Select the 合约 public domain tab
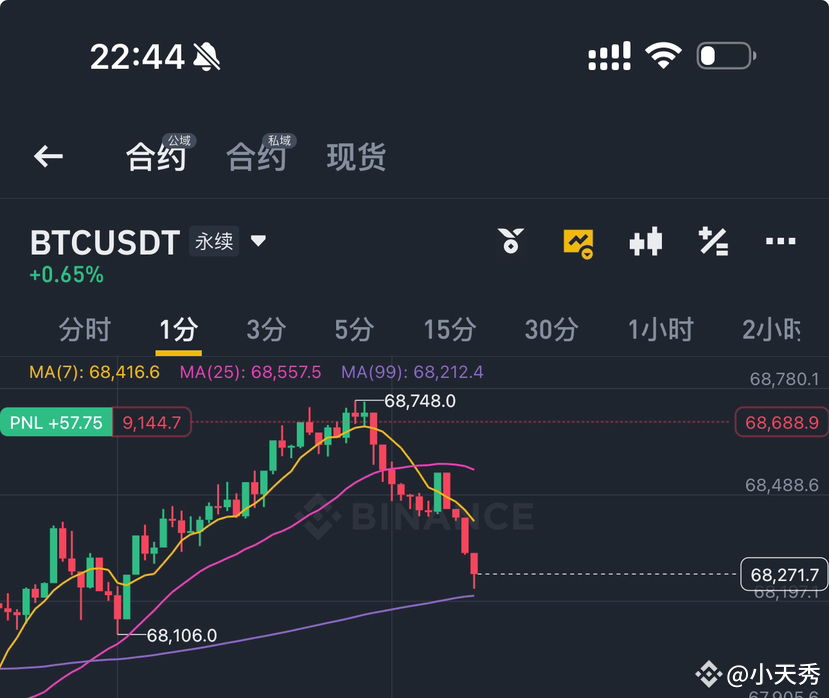Viewport: 829px width, 698px height. point(156,156)
